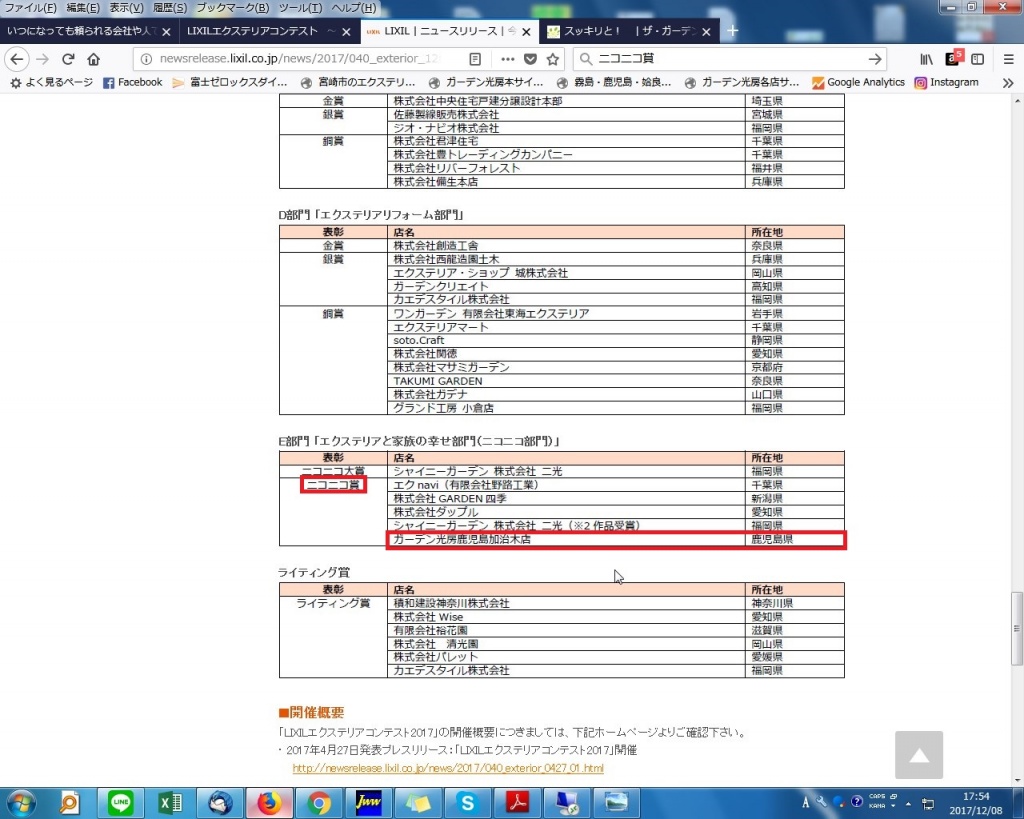Click the forward navigation arrow

pyautogui.click(x=42, y=59)
